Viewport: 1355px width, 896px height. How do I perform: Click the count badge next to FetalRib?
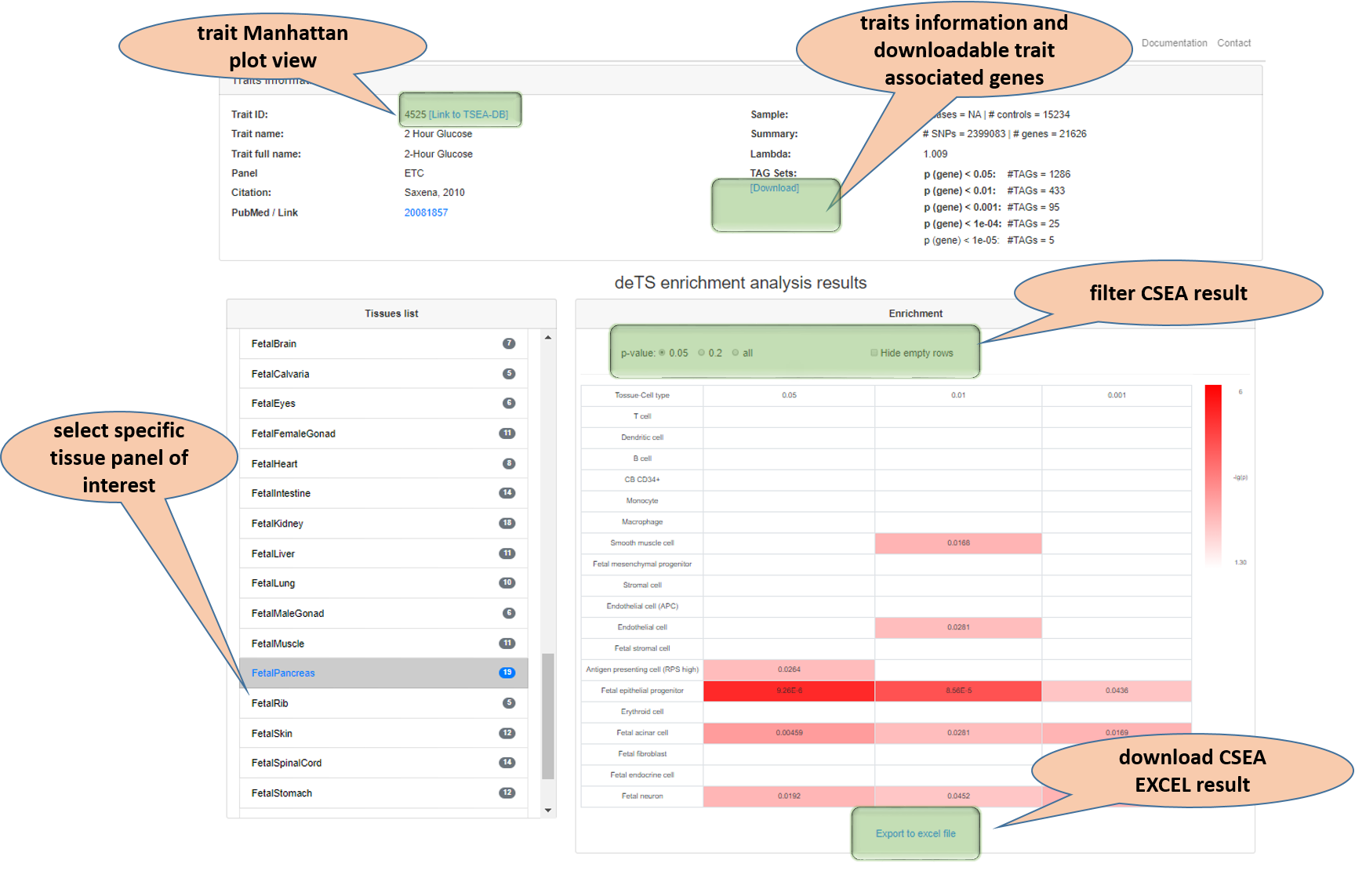coord(508,703)
